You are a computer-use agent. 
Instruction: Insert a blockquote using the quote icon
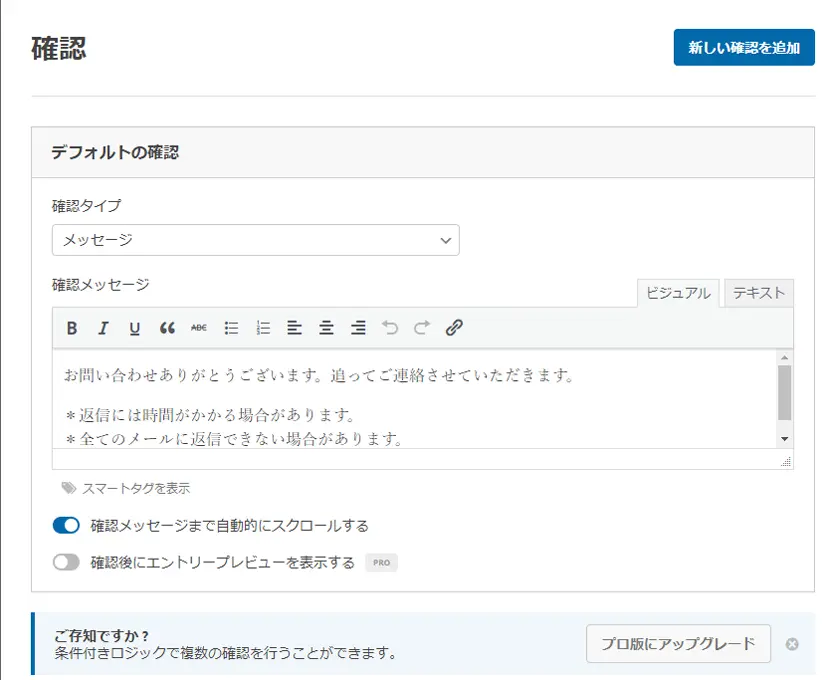(x=167, y=328)
